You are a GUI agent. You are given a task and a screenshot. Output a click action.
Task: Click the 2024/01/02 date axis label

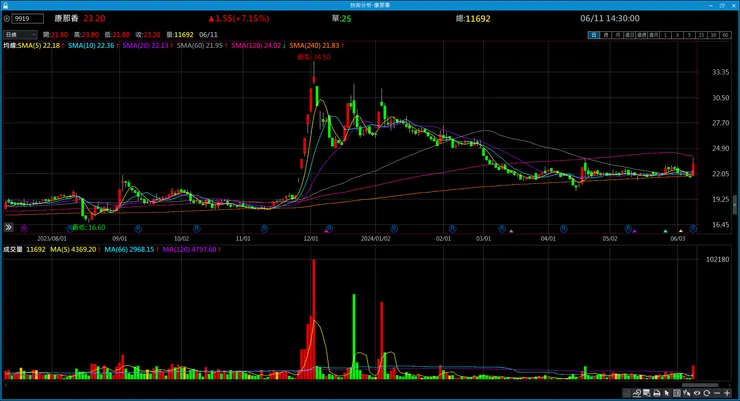(375, 239)
